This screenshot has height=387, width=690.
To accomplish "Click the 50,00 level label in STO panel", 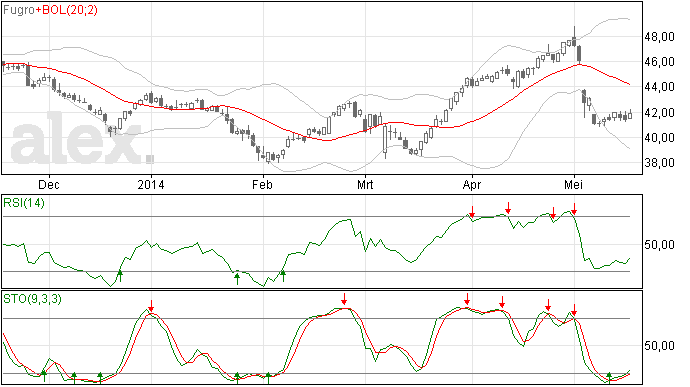I will (659, 346).
